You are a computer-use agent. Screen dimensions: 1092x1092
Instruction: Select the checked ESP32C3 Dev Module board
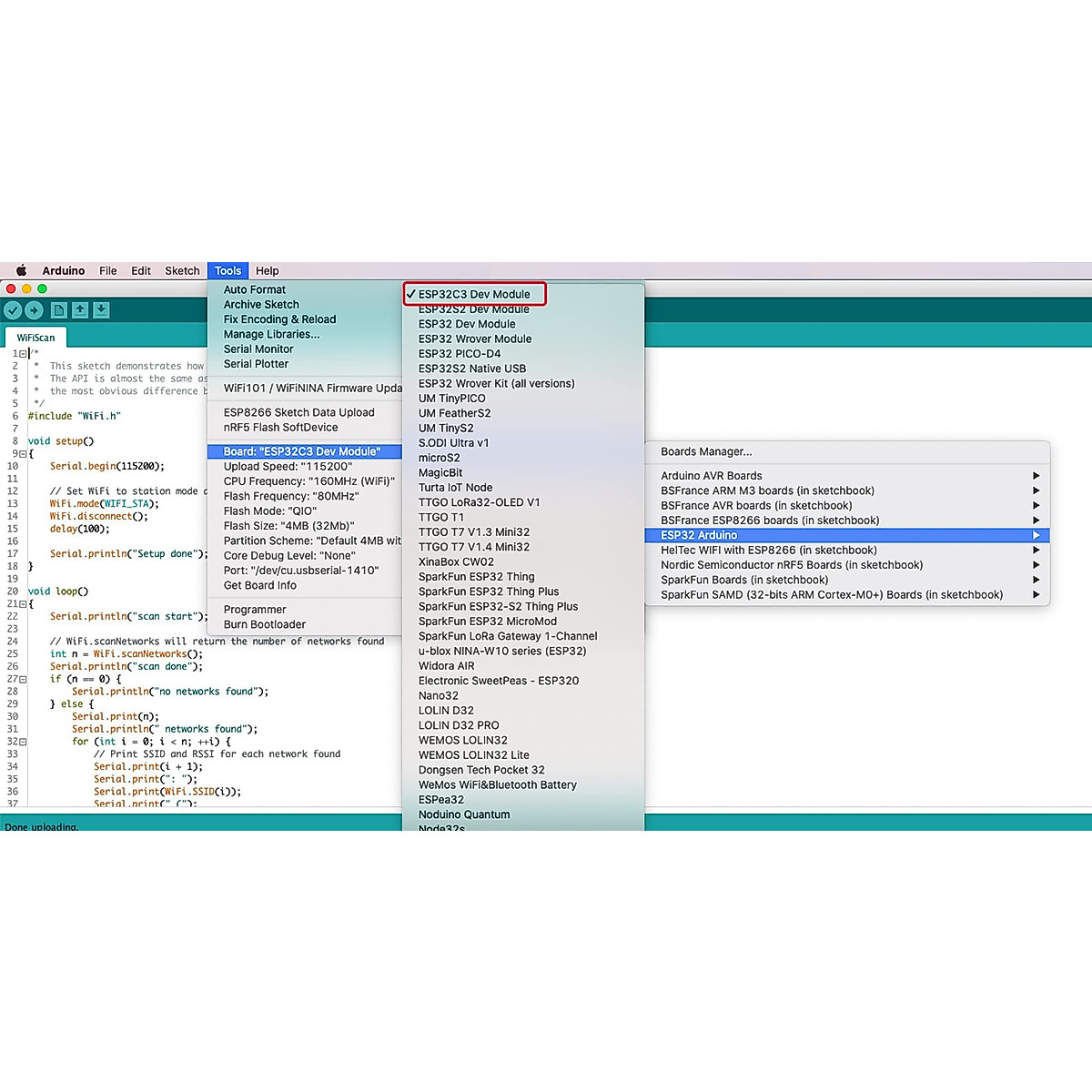[x=474, y=294]
